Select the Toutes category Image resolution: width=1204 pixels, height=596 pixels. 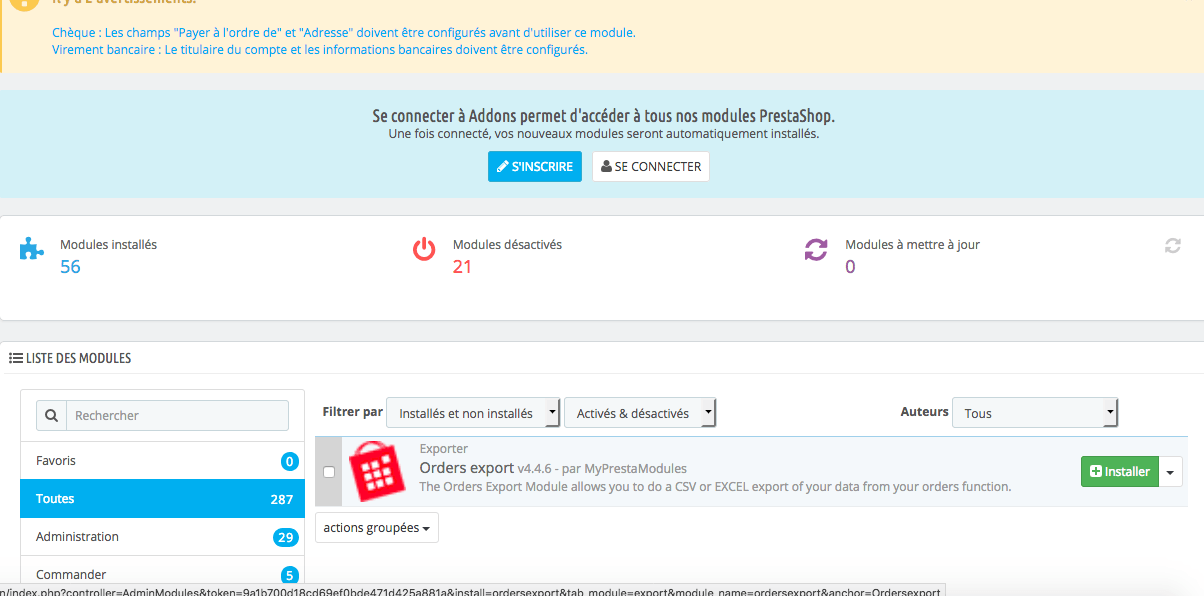click(x=162, y=499)
